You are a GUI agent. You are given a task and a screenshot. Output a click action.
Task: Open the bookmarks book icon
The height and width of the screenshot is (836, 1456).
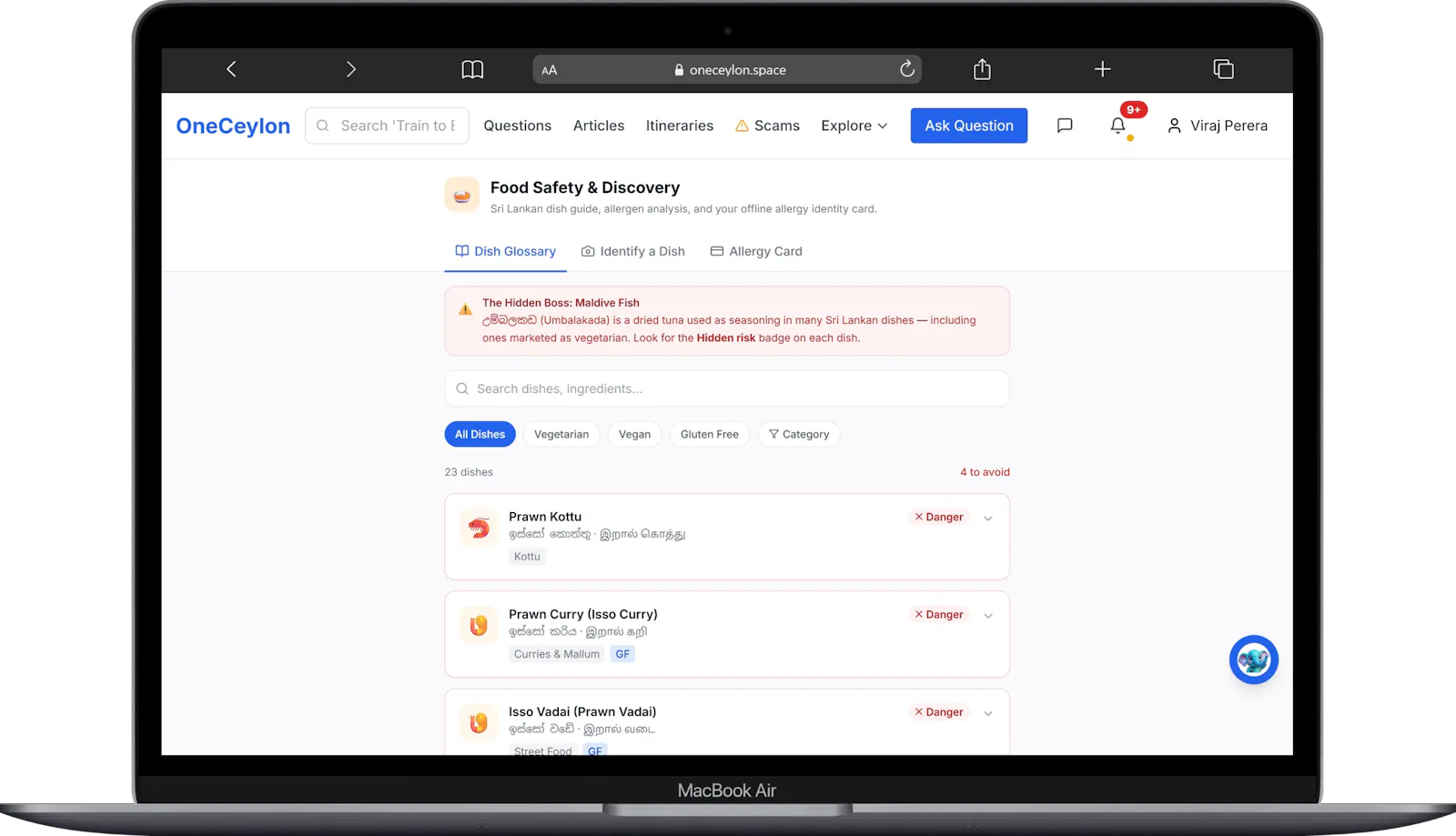(x=472, y=69)
